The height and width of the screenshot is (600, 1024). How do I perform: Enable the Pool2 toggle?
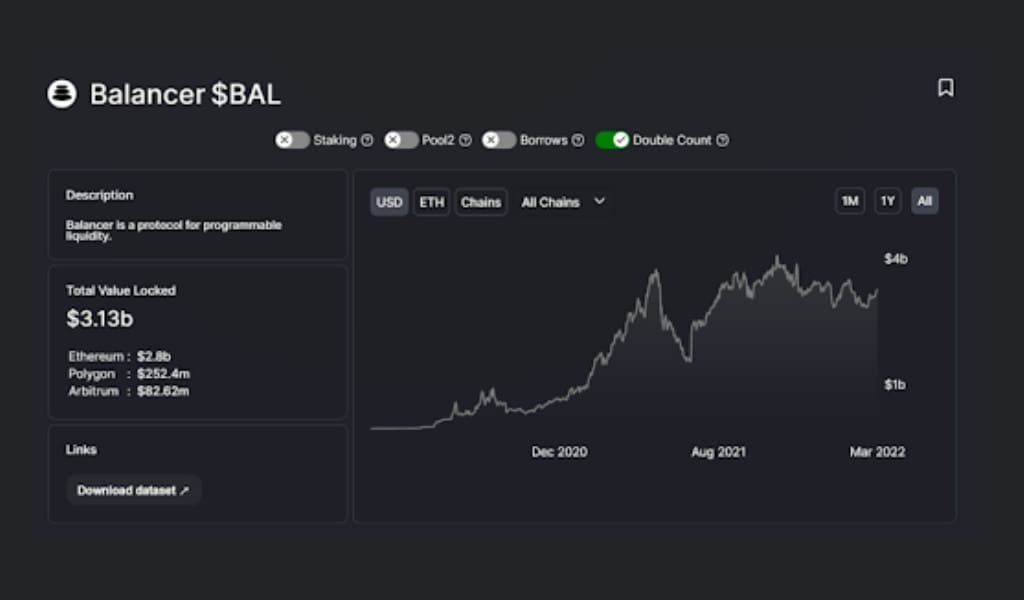(x=401, y=140)
